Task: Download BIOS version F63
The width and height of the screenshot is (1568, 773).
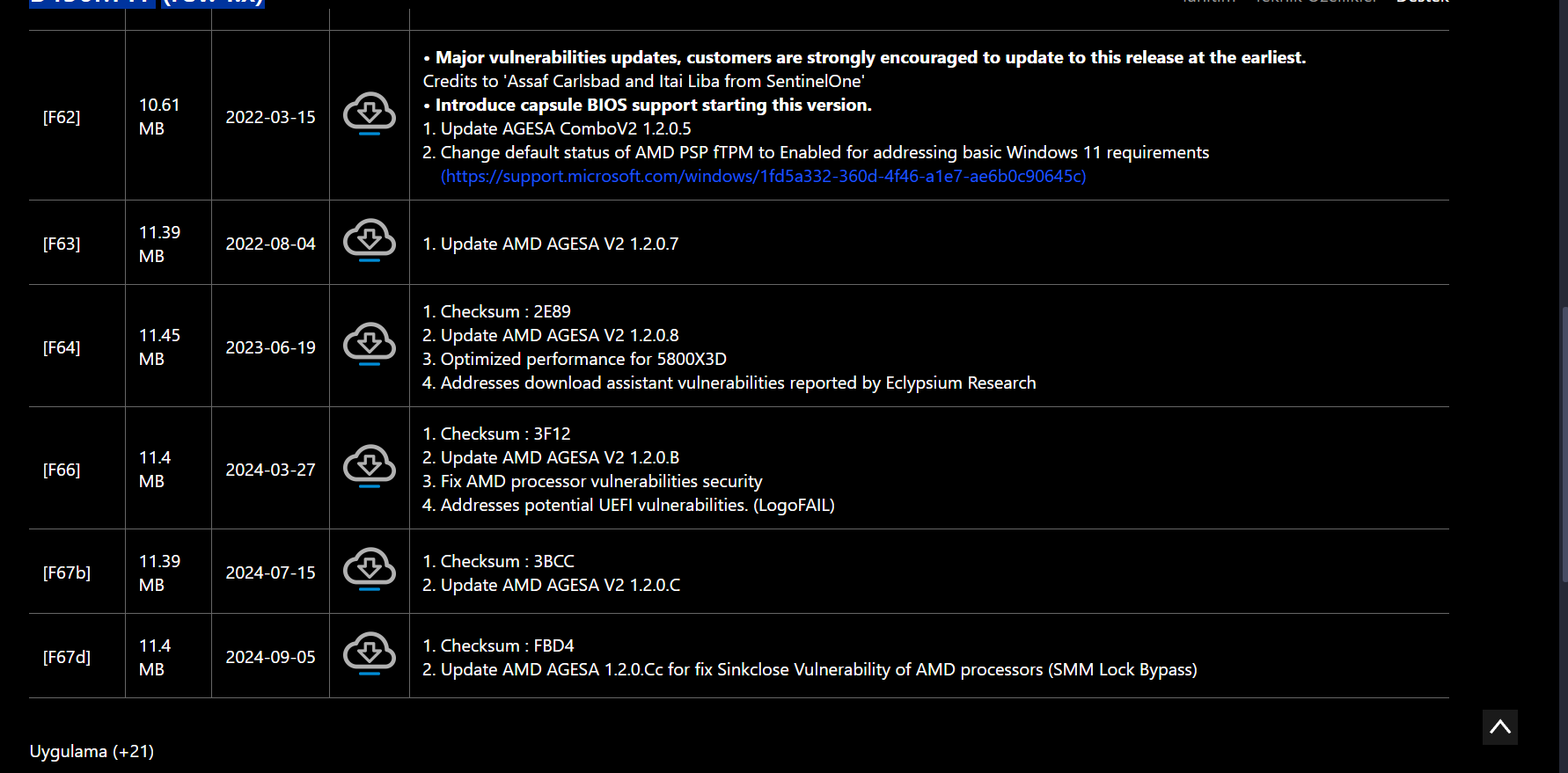Action: [x=370, y=240]
